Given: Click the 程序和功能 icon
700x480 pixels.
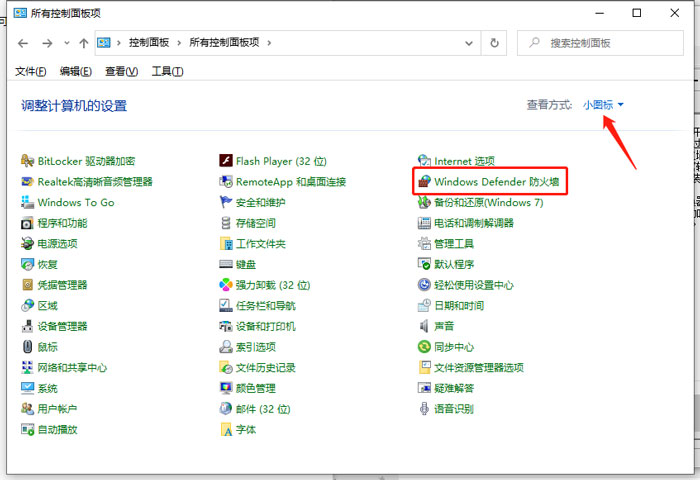Looking at the screenshot, I should tap(27, 223).
